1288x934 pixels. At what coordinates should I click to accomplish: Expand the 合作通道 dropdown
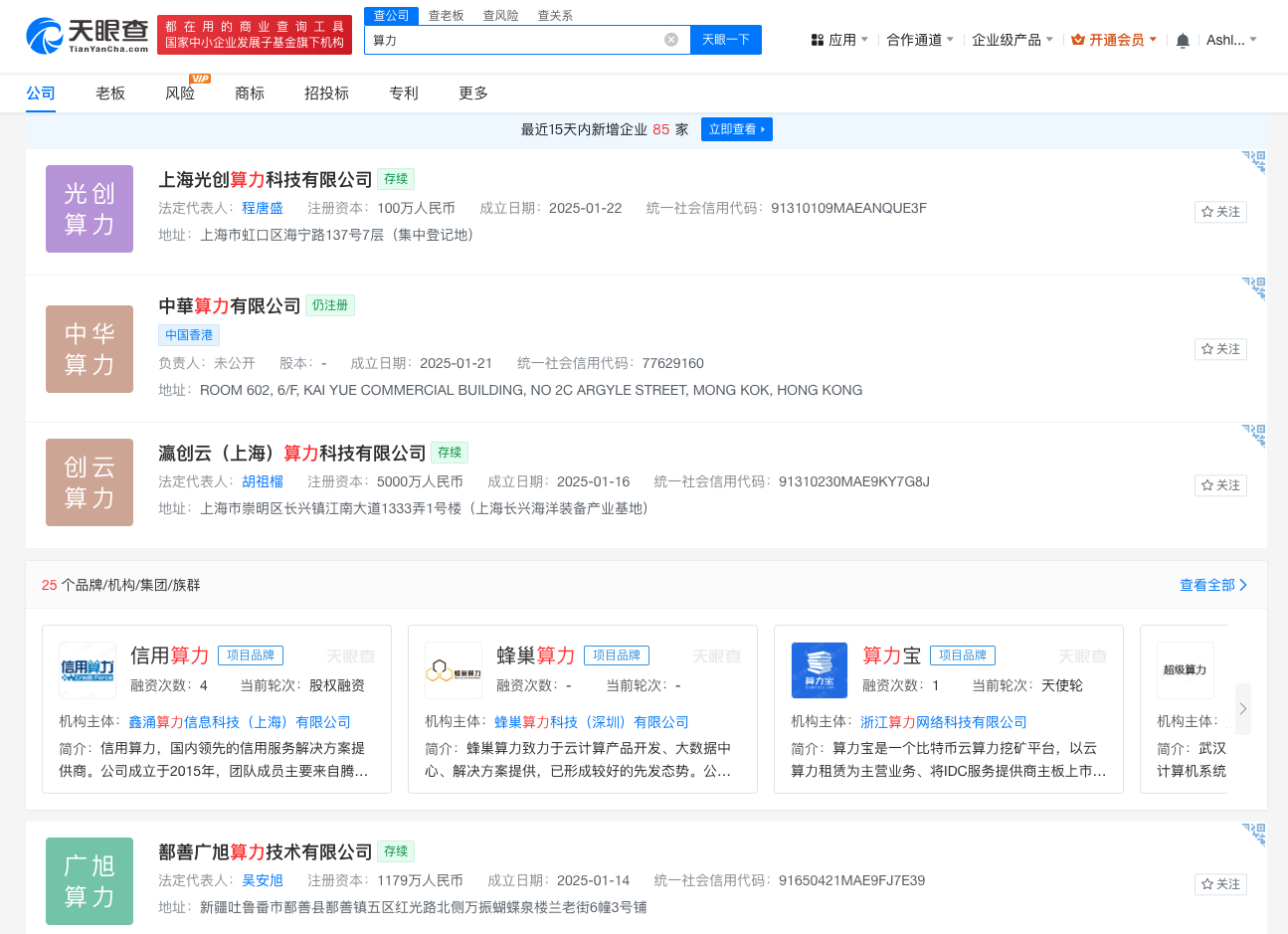click(x=920, y=40)
